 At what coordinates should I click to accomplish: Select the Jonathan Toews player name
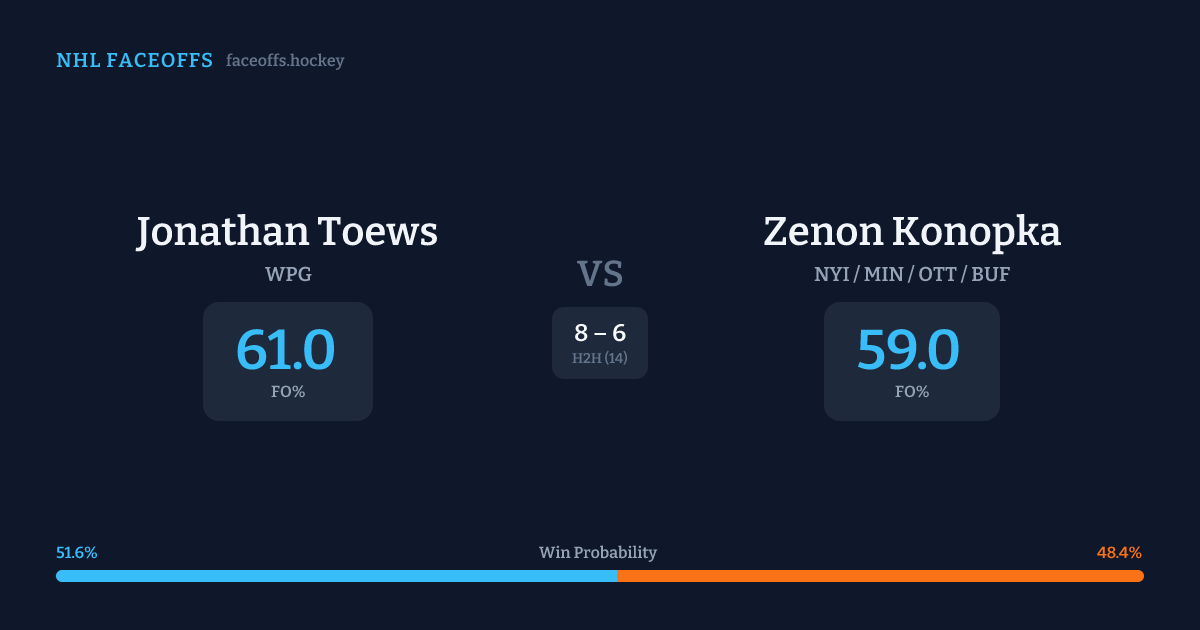[287, 232]
